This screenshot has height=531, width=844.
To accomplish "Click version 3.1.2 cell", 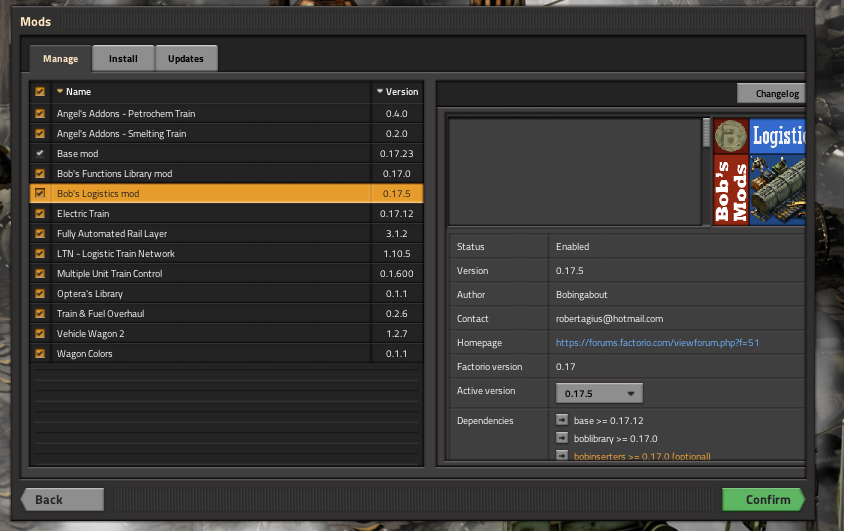I will (x=397, y=233).
